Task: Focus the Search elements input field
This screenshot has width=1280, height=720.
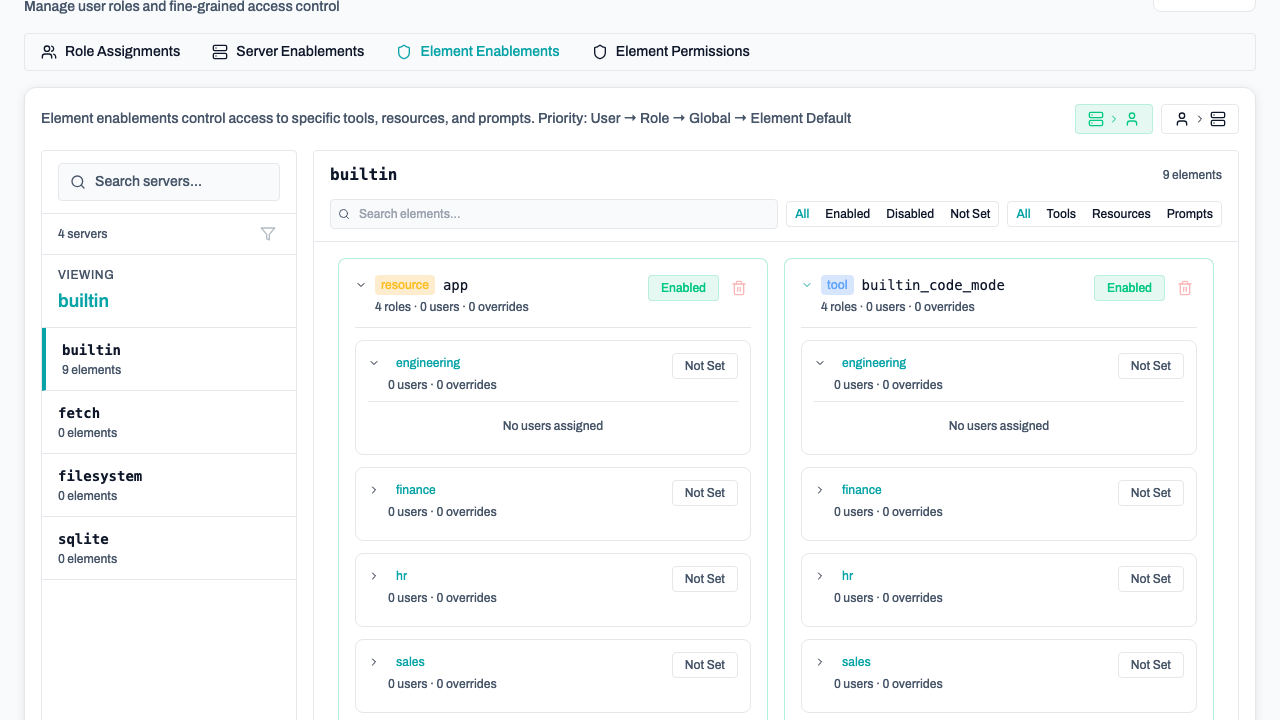Action: (560, 214)
